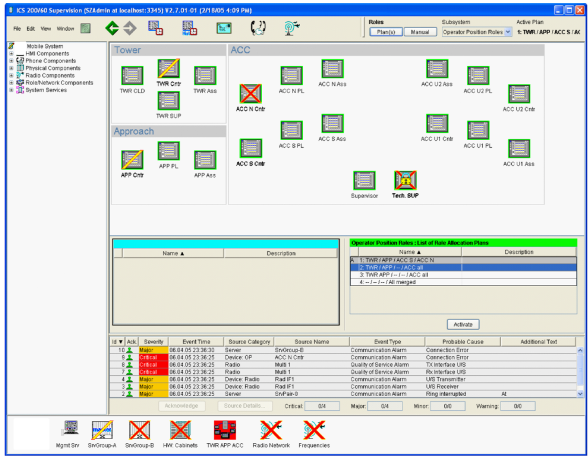Expand the Role/Network Components tree node

click(11, 83)
